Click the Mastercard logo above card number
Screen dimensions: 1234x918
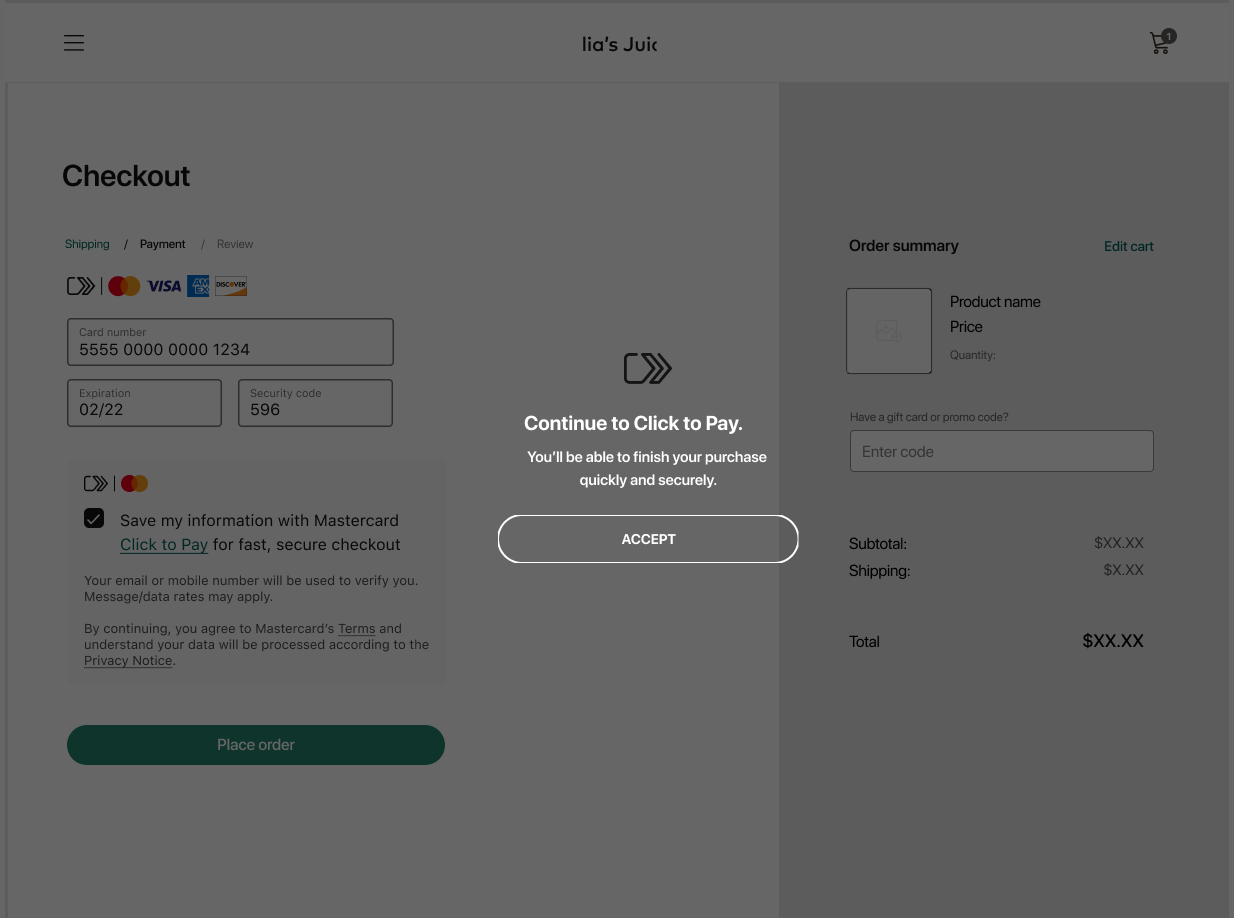(124, 287)
